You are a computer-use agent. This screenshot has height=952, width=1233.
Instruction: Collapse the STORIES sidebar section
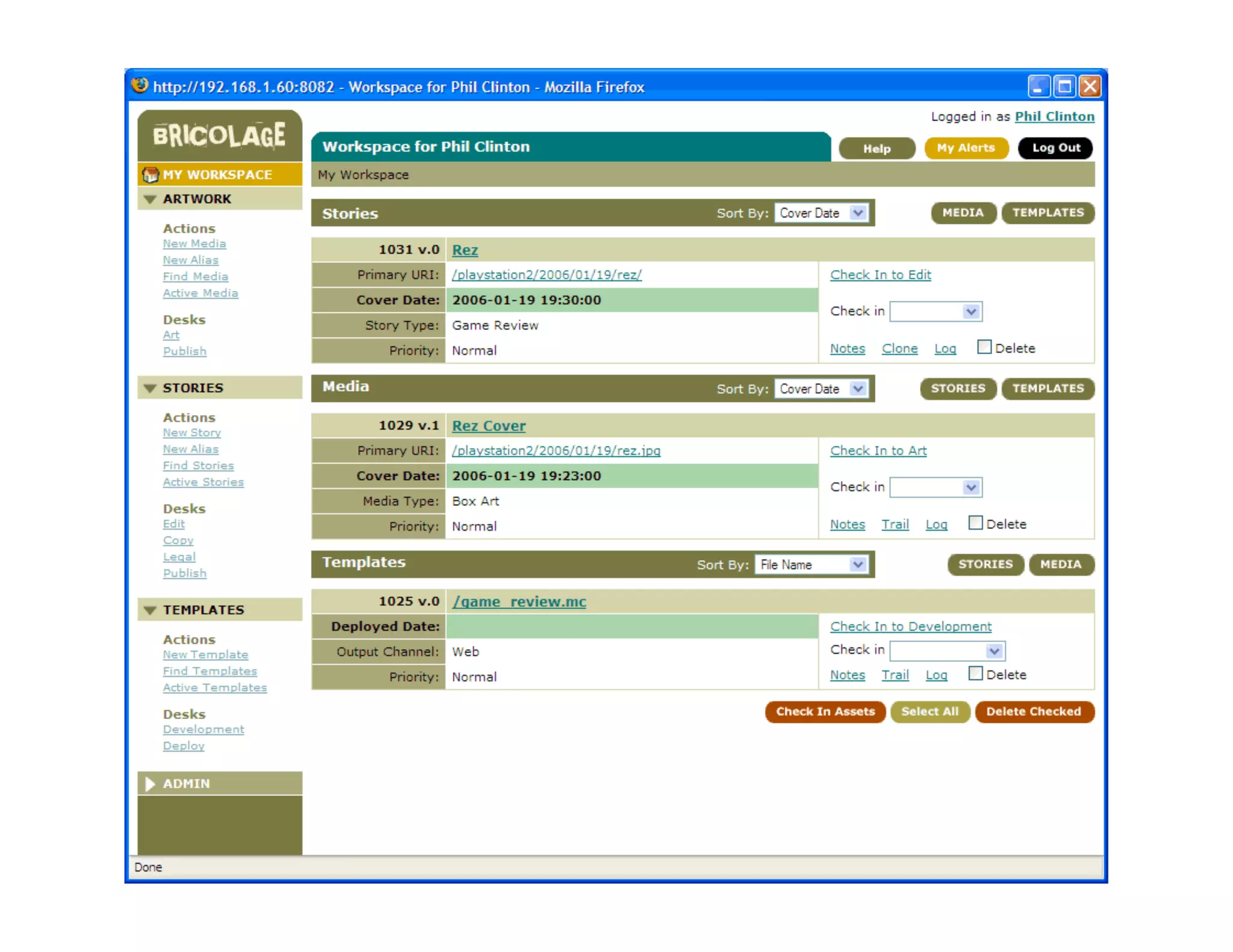pyautogui.click(x=151, y=388)
